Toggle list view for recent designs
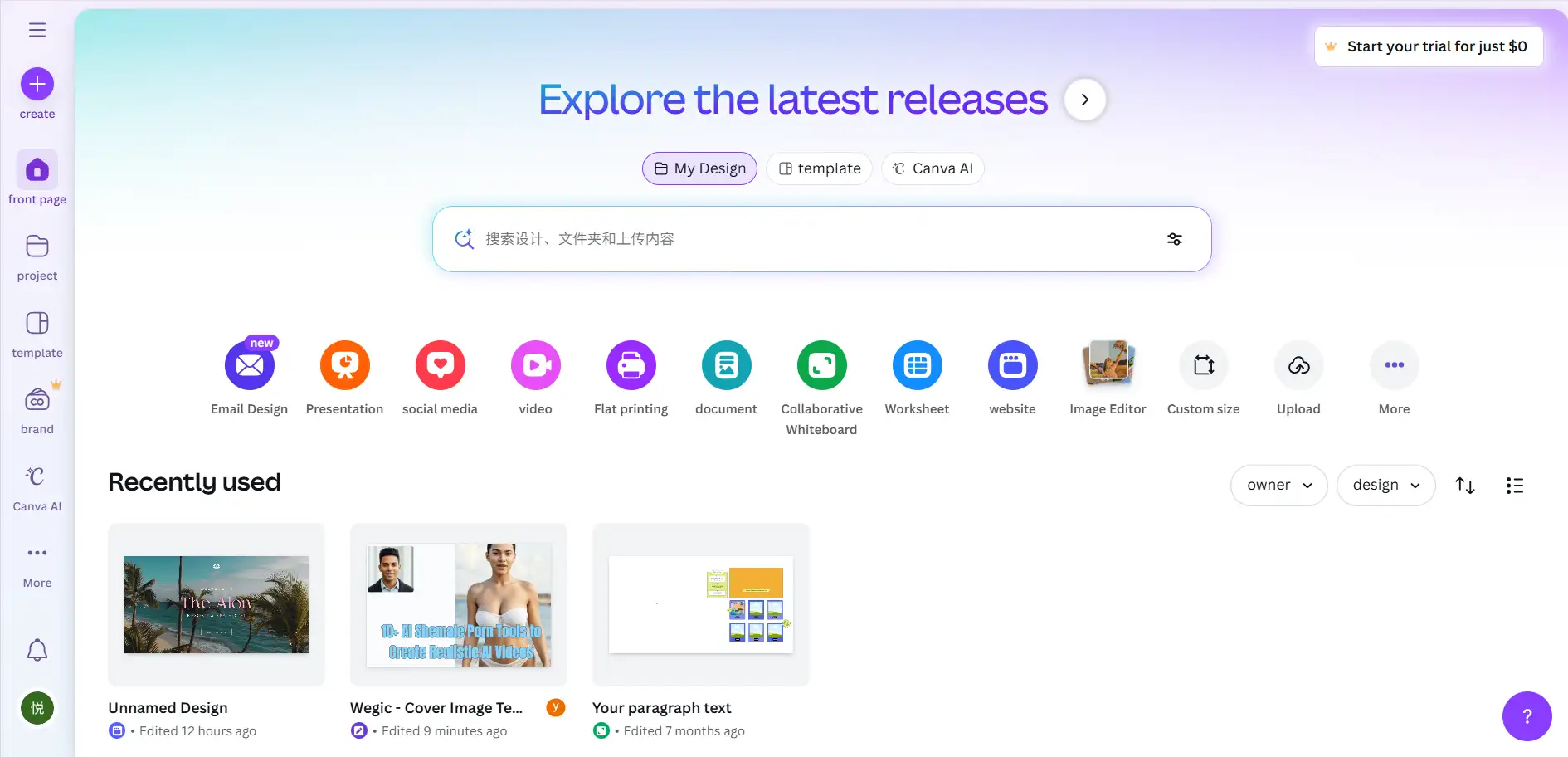The image size is (1568, 757). (x=1515, y=486)
